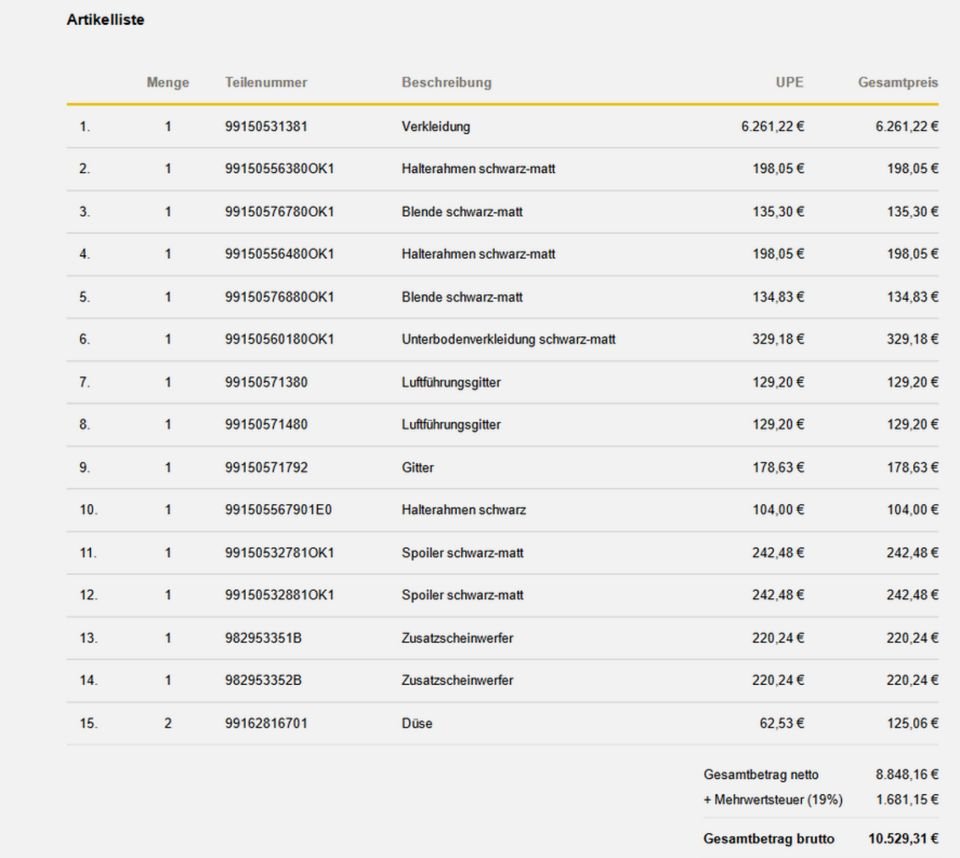Viewport: 960px width, 858px height.
Task: Click the Gesamtpreis column header
Action: coord(897,82)
